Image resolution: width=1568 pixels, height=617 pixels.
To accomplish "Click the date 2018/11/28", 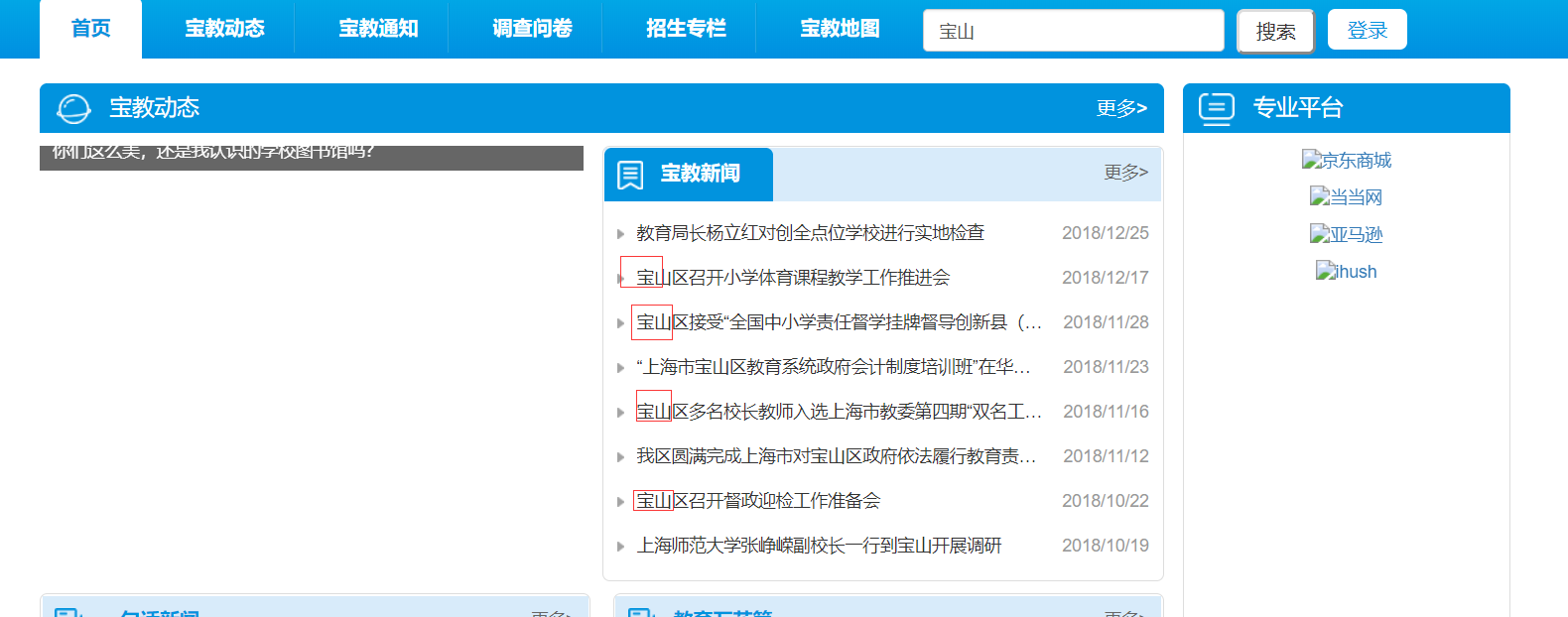I will pyautogui.click(x=1106, y=322).
